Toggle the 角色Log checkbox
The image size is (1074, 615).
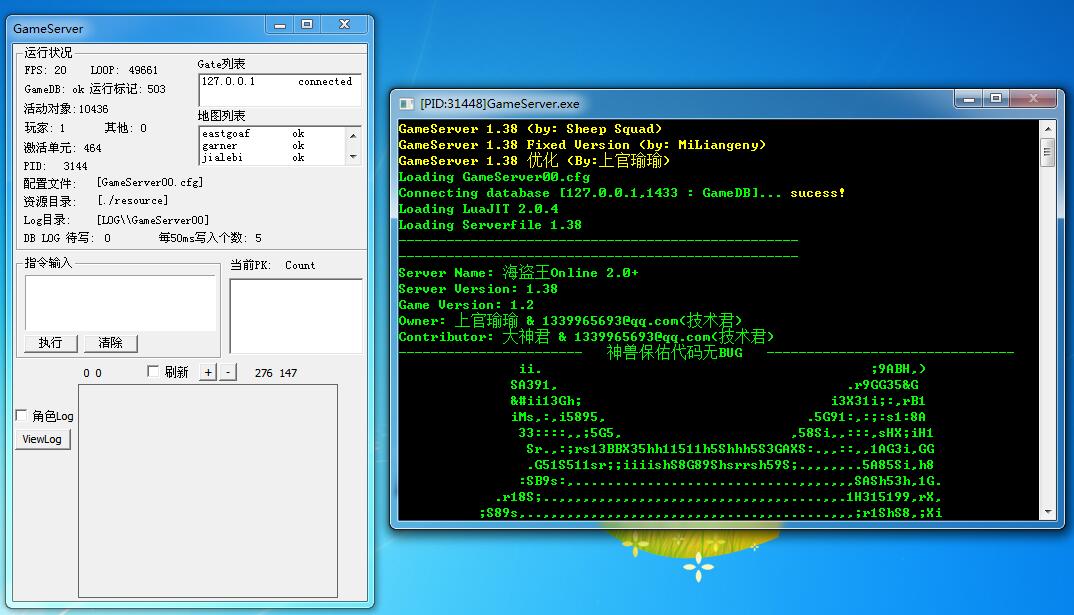pos(21,415)
